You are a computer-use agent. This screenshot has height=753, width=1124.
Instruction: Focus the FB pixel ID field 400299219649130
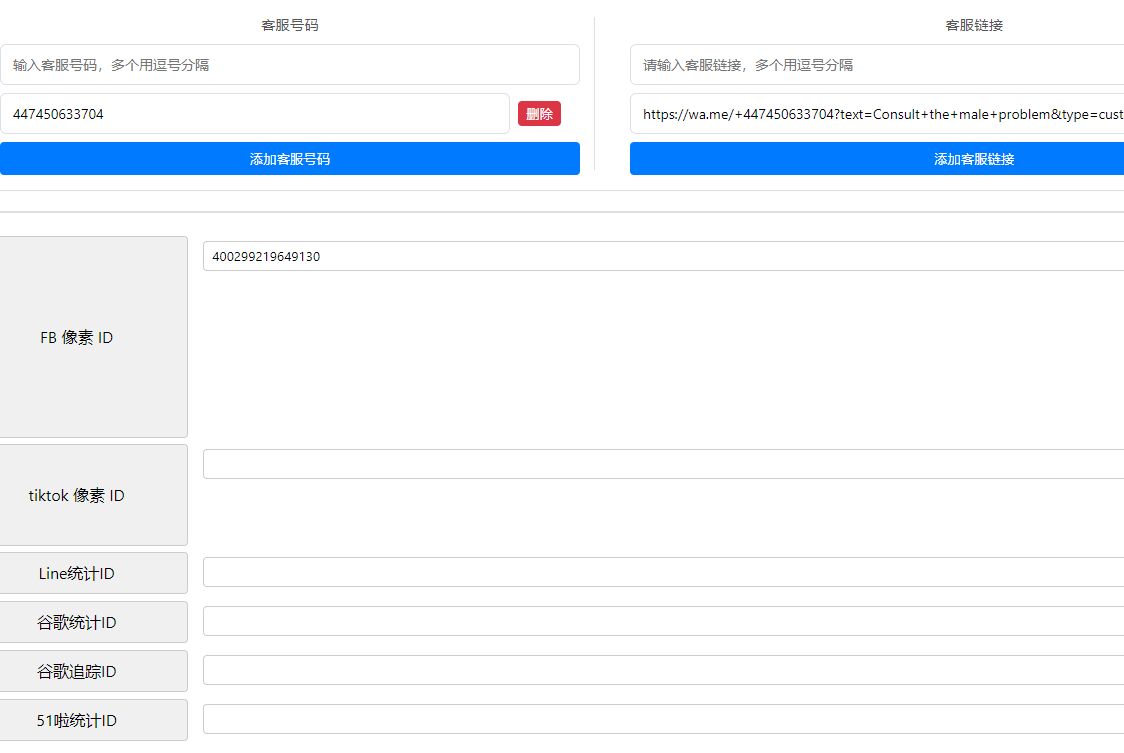(x=662, y=256)
